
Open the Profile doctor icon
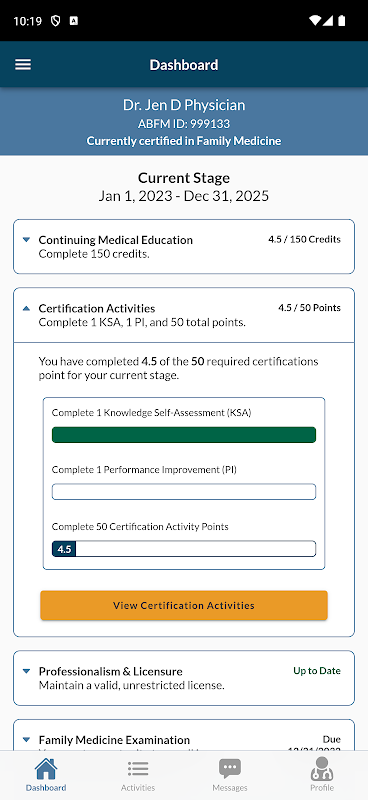pos(322,768)
